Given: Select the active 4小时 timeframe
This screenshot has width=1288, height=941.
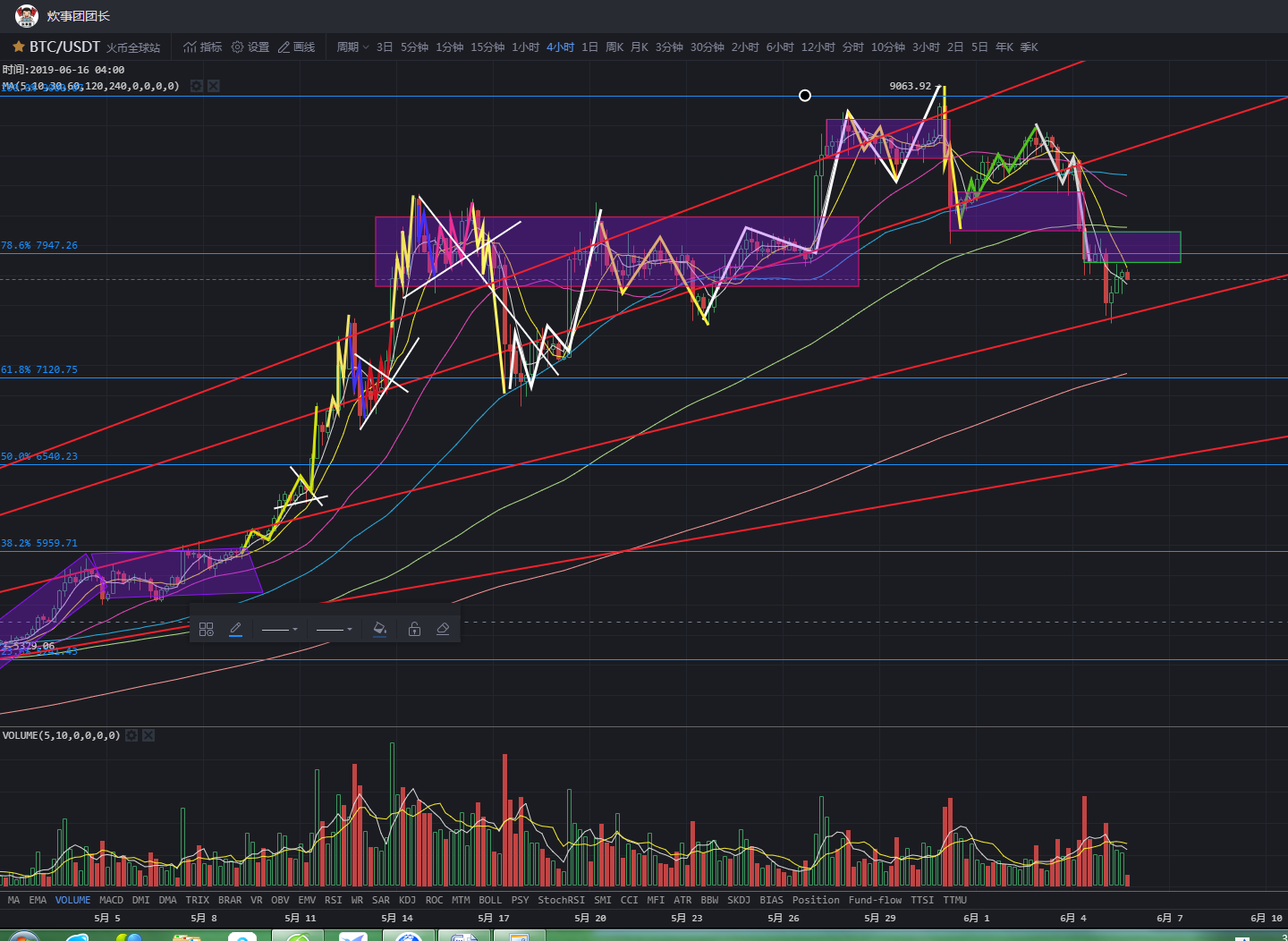Looking at the screenshot, I should [x=561, y=47].
